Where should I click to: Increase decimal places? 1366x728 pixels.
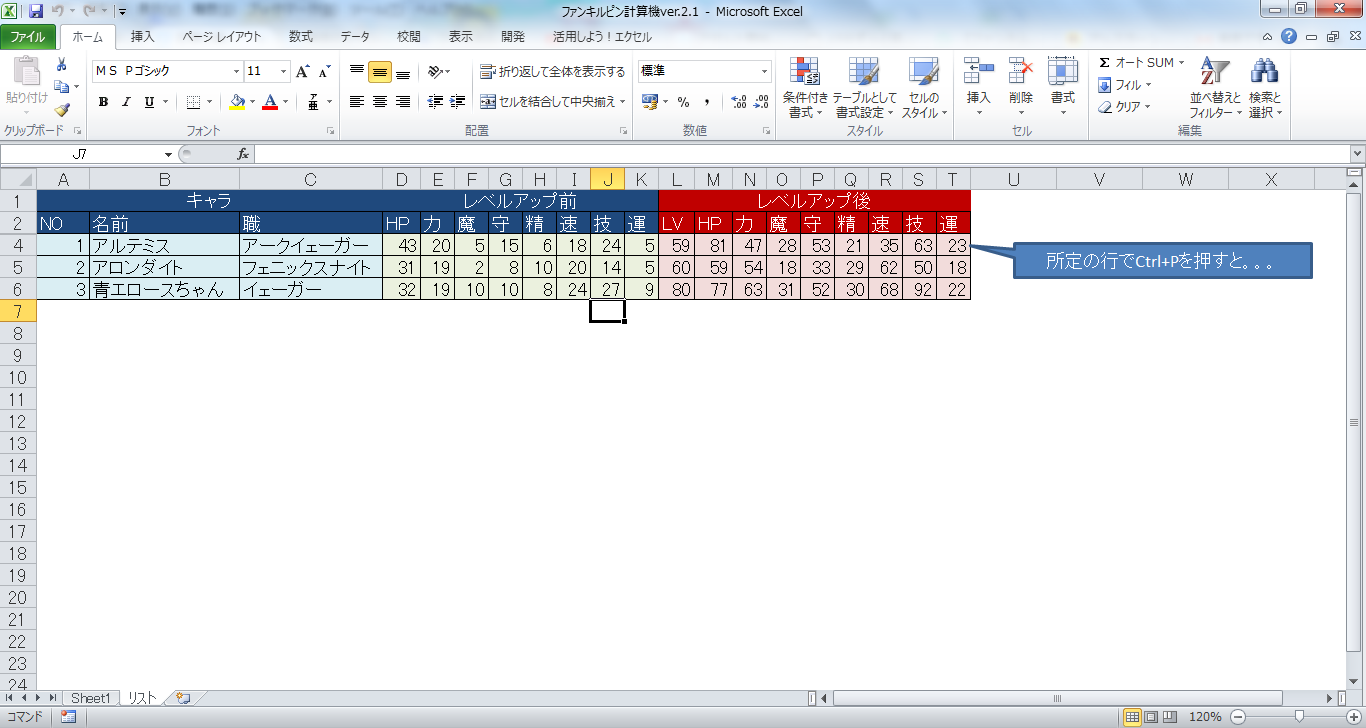[738, 102]
